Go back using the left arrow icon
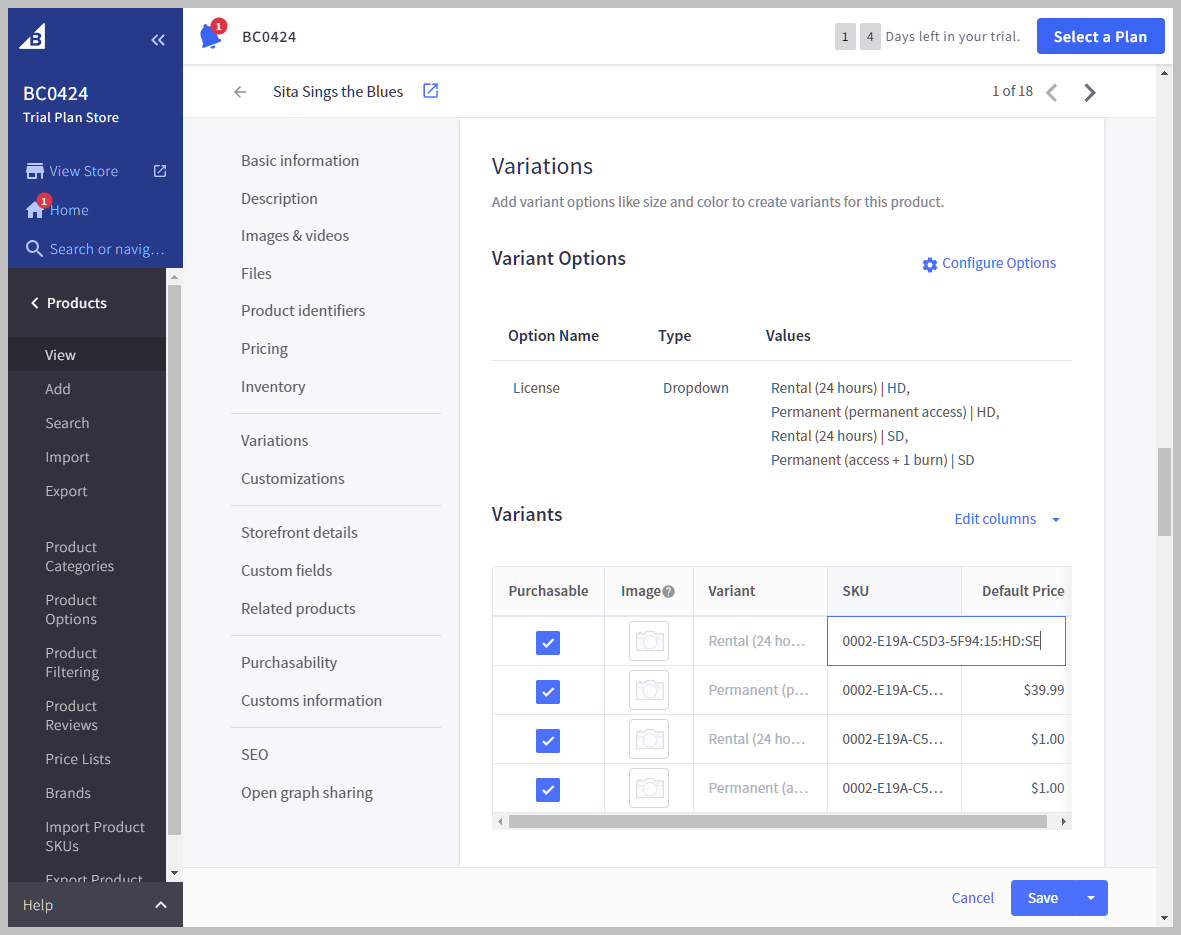The width and height of the screenshot is (1181, 935). (x=240, y=92)
